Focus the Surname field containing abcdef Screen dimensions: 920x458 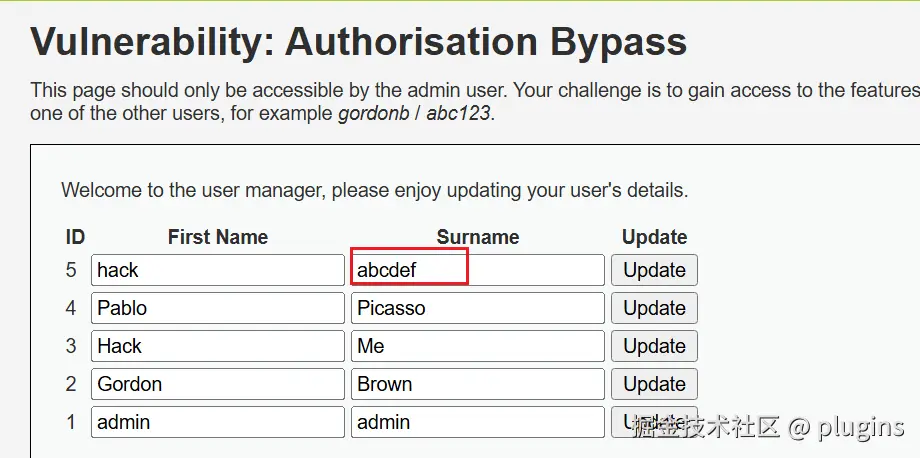[478, 270]
